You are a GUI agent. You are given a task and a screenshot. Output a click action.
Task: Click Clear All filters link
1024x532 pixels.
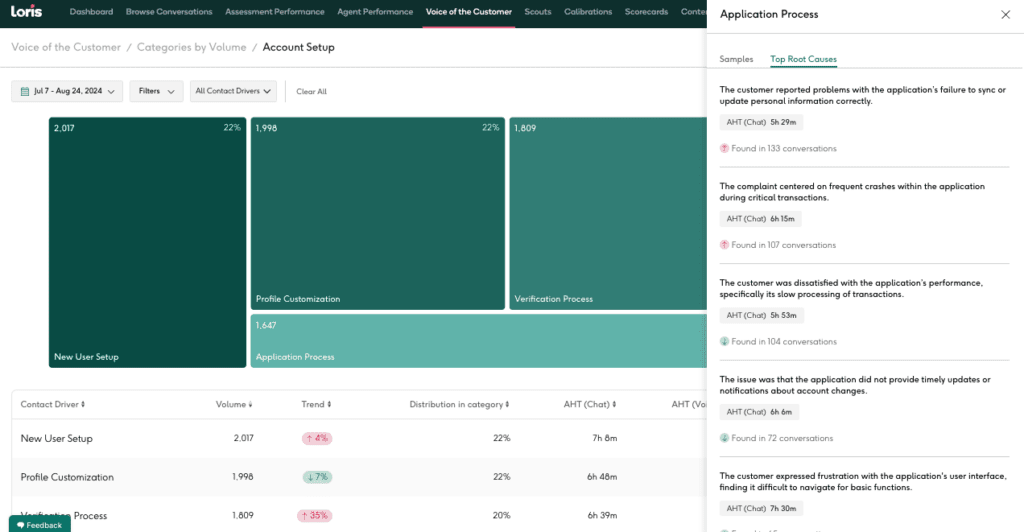(311, 92)
